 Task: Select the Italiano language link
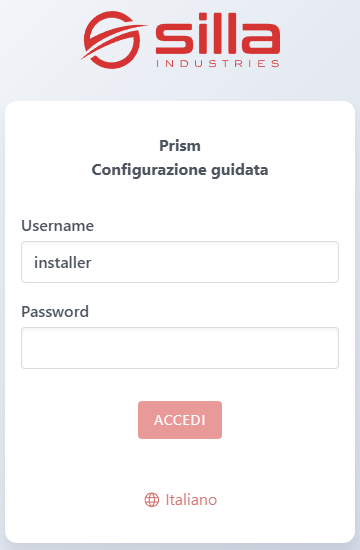[191, 500]
